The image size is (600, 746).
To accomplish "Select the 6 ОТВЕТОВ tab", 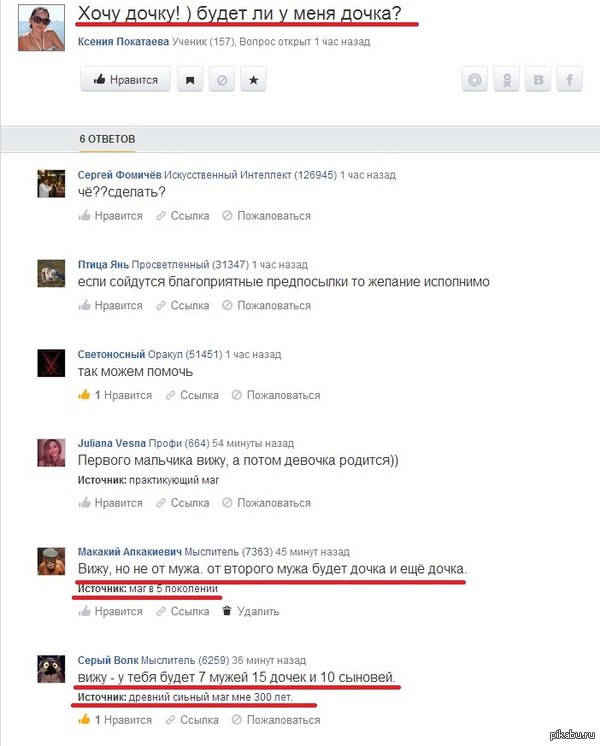I will click(x=107, y=139).
